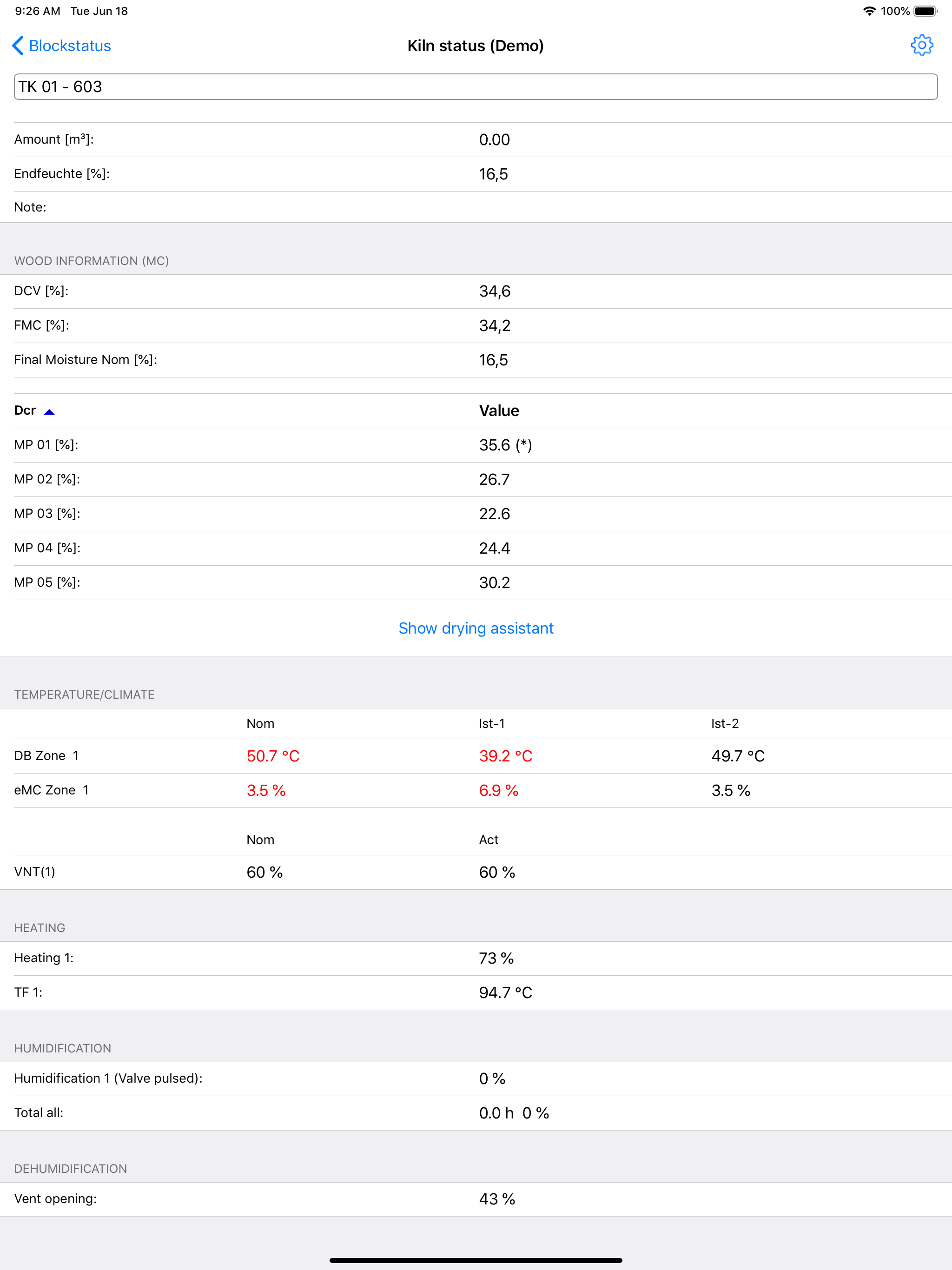Image resolution: width=952 pixels, height=1270 pixels.
Task: Tap the back chevron to Blockstatus
Action: 18,46
